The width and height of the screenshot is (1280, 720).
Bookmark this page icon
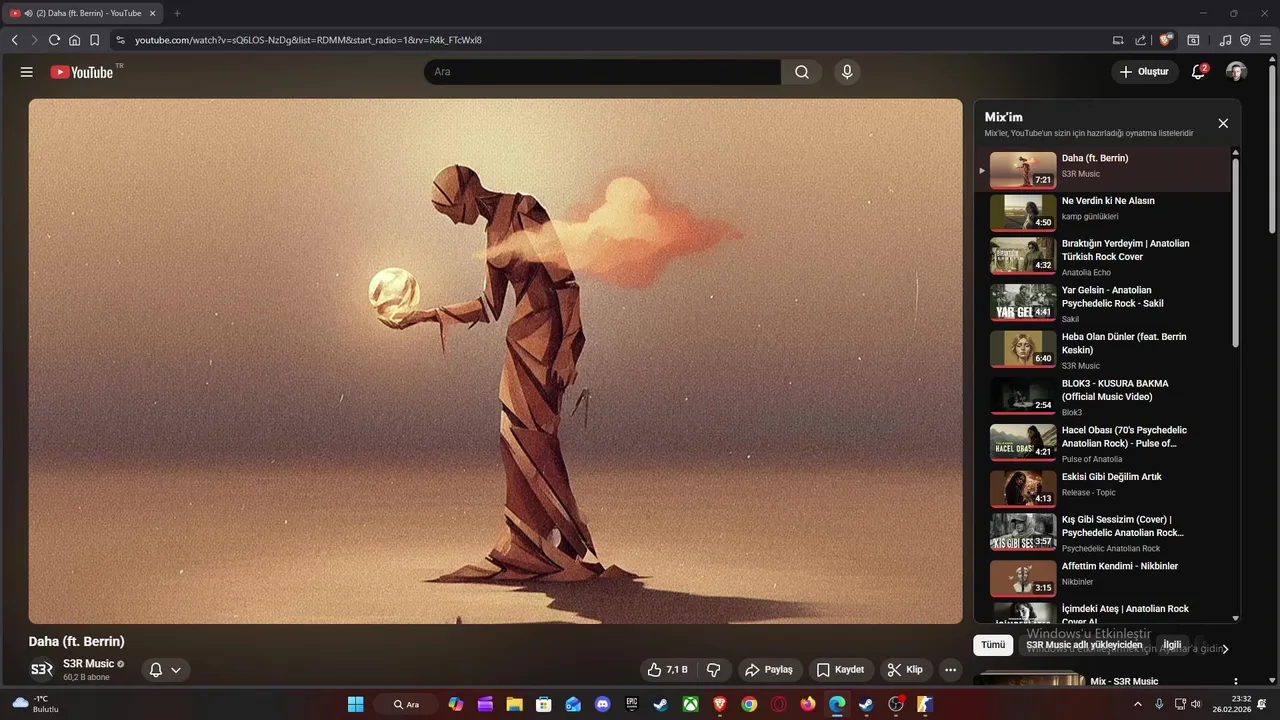click(x=94, y=40)
